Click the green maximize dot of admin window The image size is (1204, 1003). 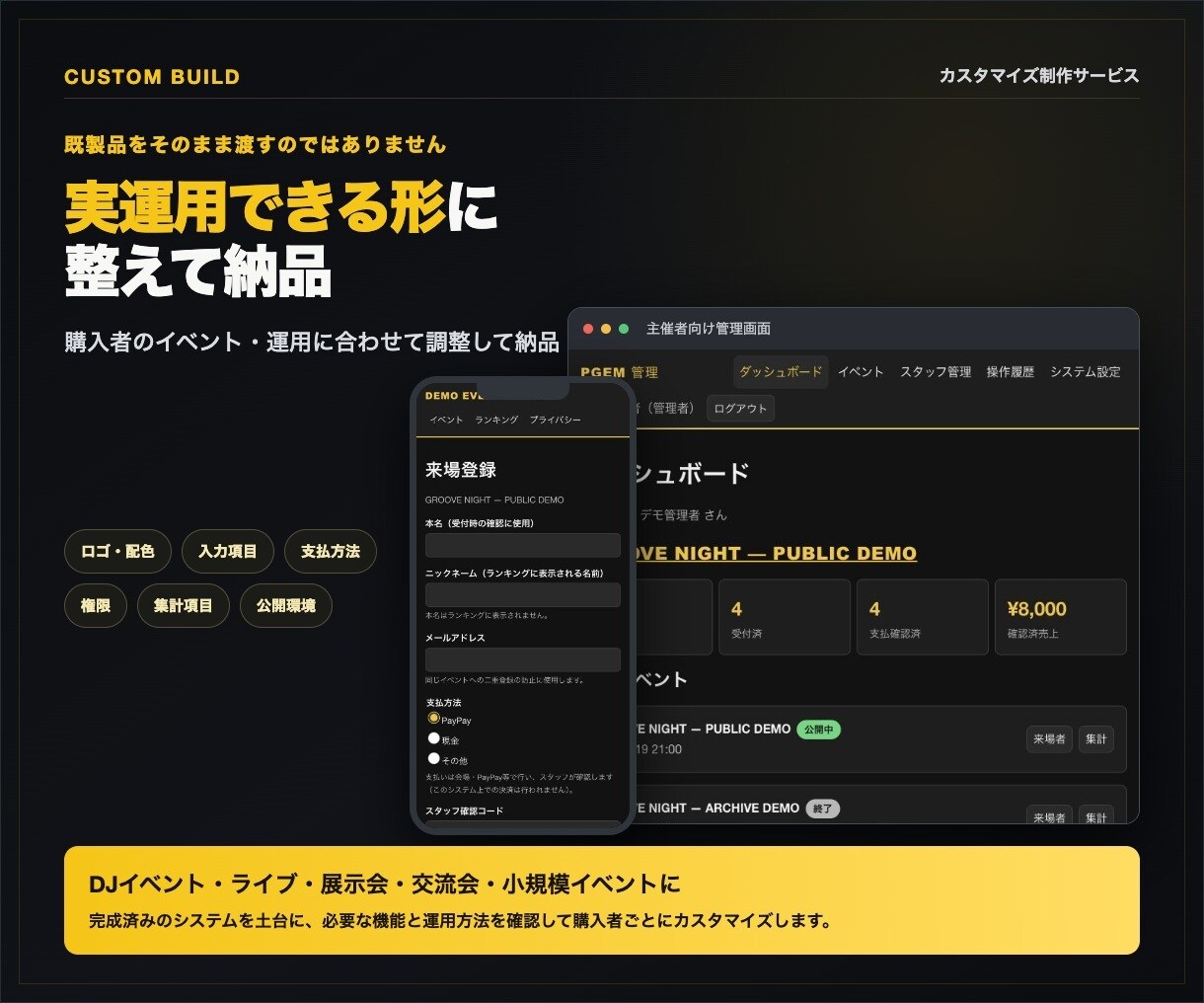(x=624, y=329)
